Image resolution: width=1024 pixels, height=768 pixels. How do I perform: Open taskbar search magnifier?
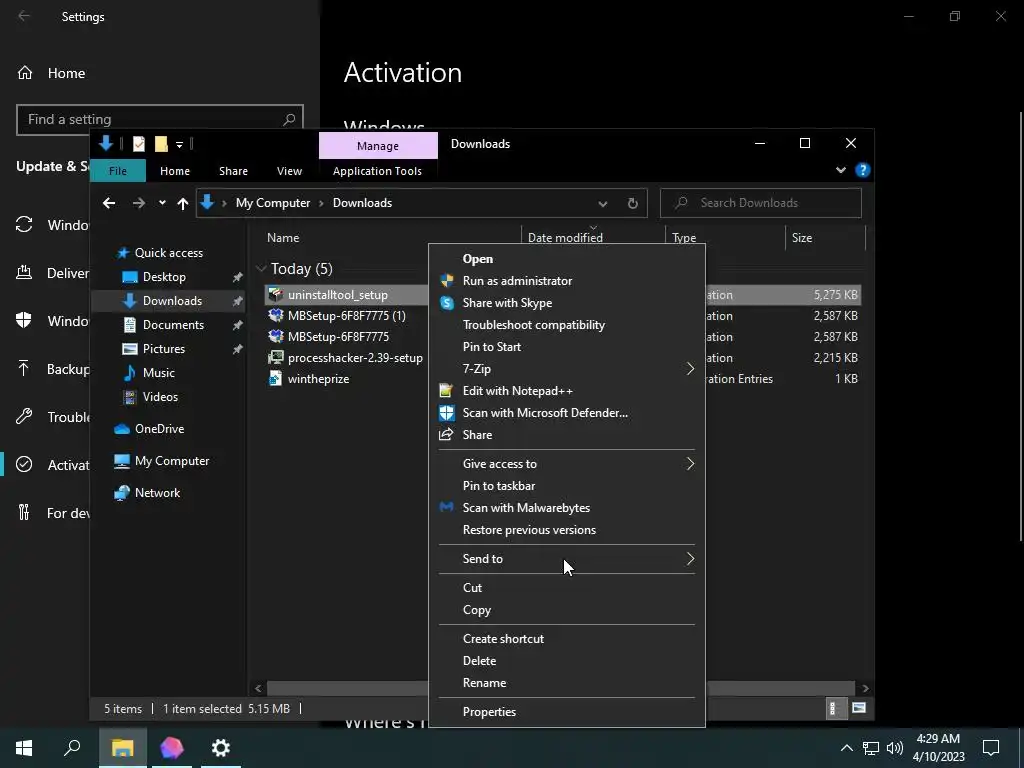72,748
